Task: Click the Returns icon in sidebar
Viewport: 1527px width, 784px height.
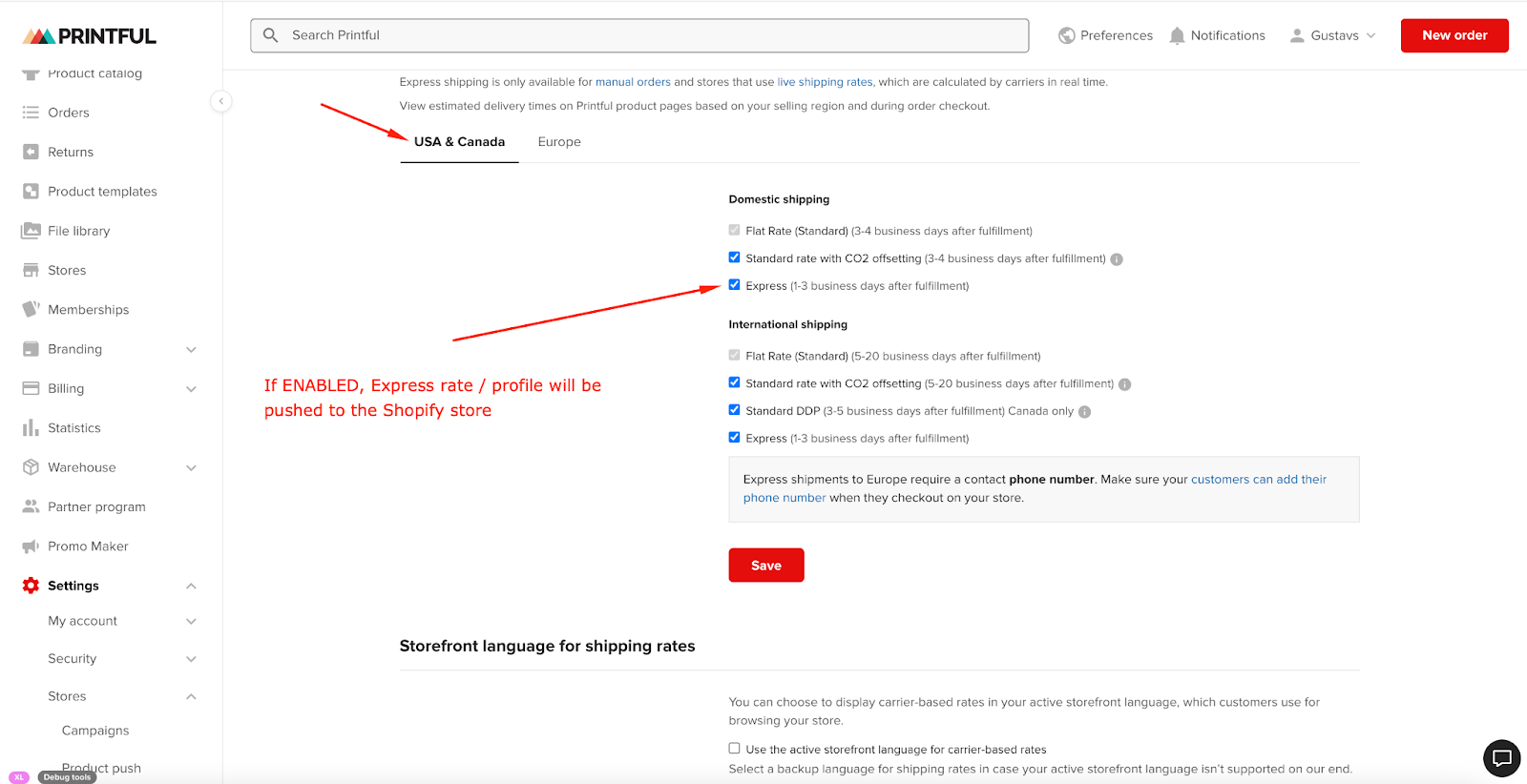Action: (x=31, y=152)
